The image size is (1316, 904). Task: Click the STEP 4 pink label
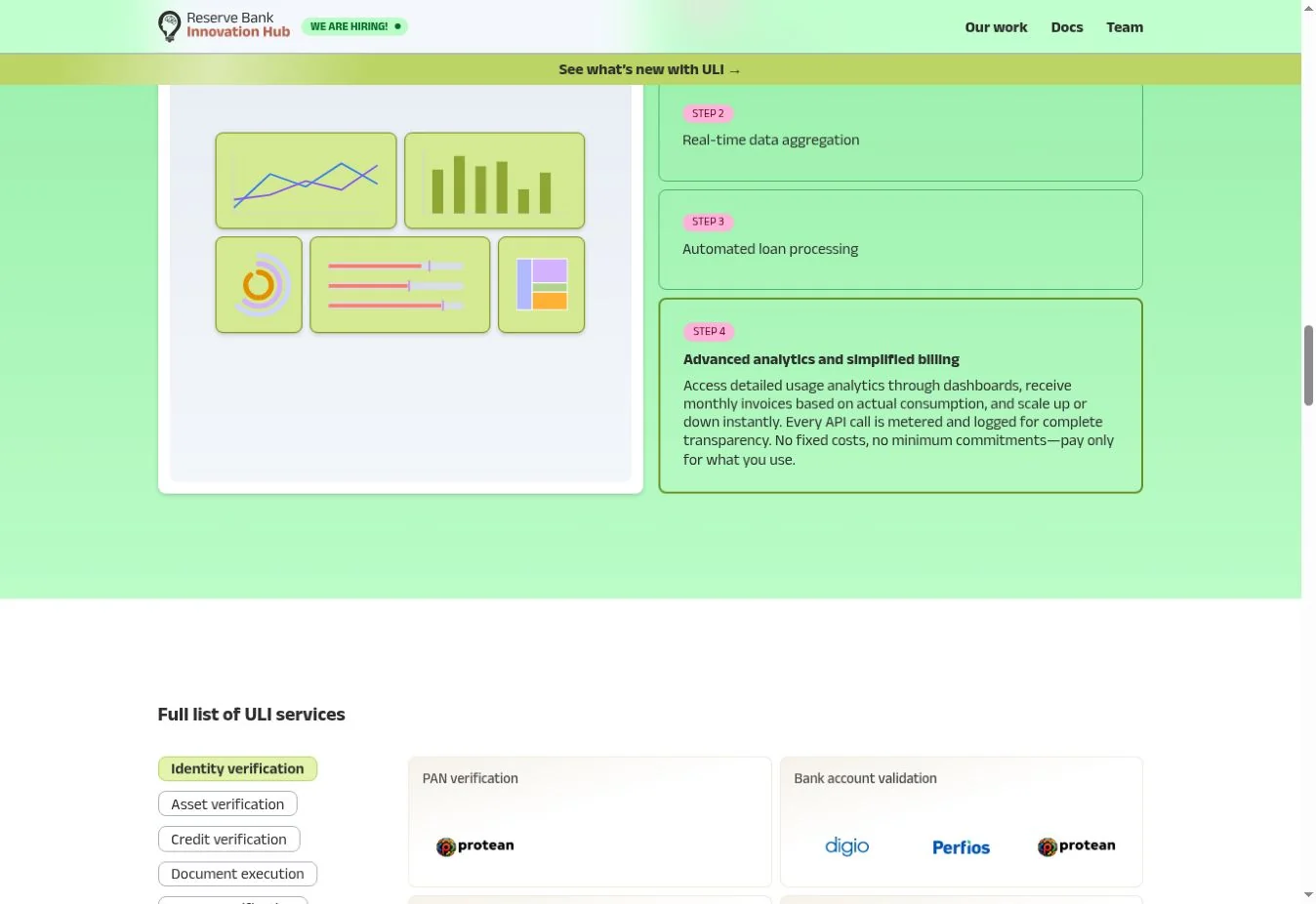click(x=709, y=332)
